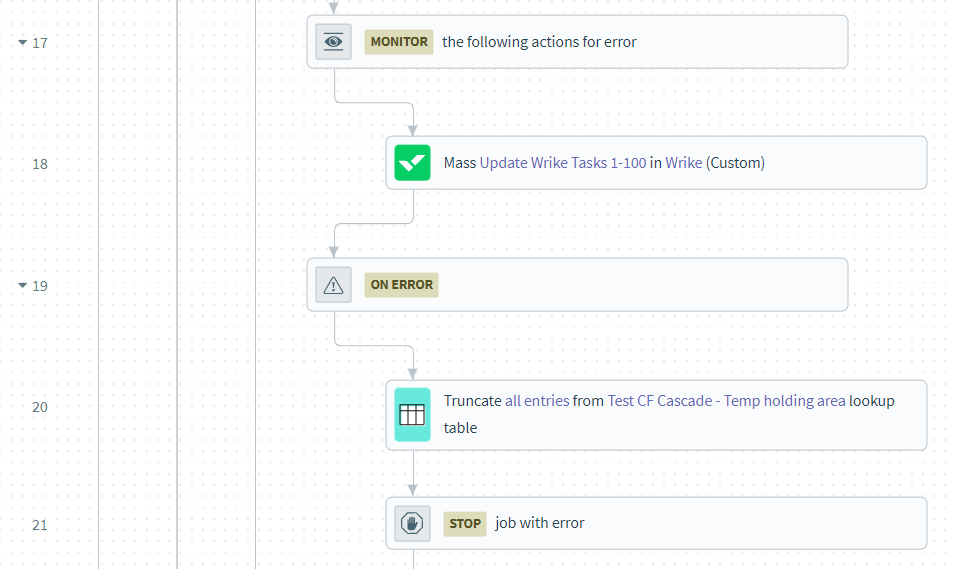Click the 'job with error' step text
This screenshot has height=569, width=953.
point(540,523)
